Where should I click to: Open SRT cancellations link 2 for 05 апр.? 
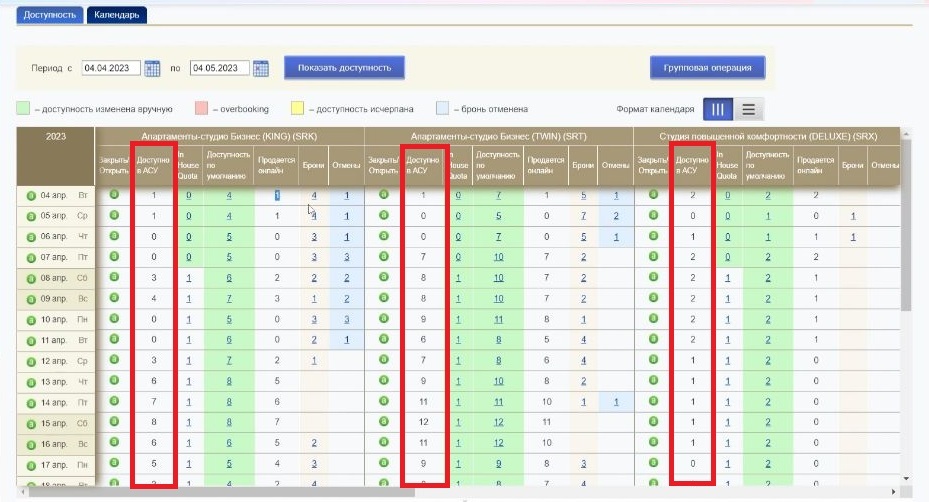coord(616,216)
